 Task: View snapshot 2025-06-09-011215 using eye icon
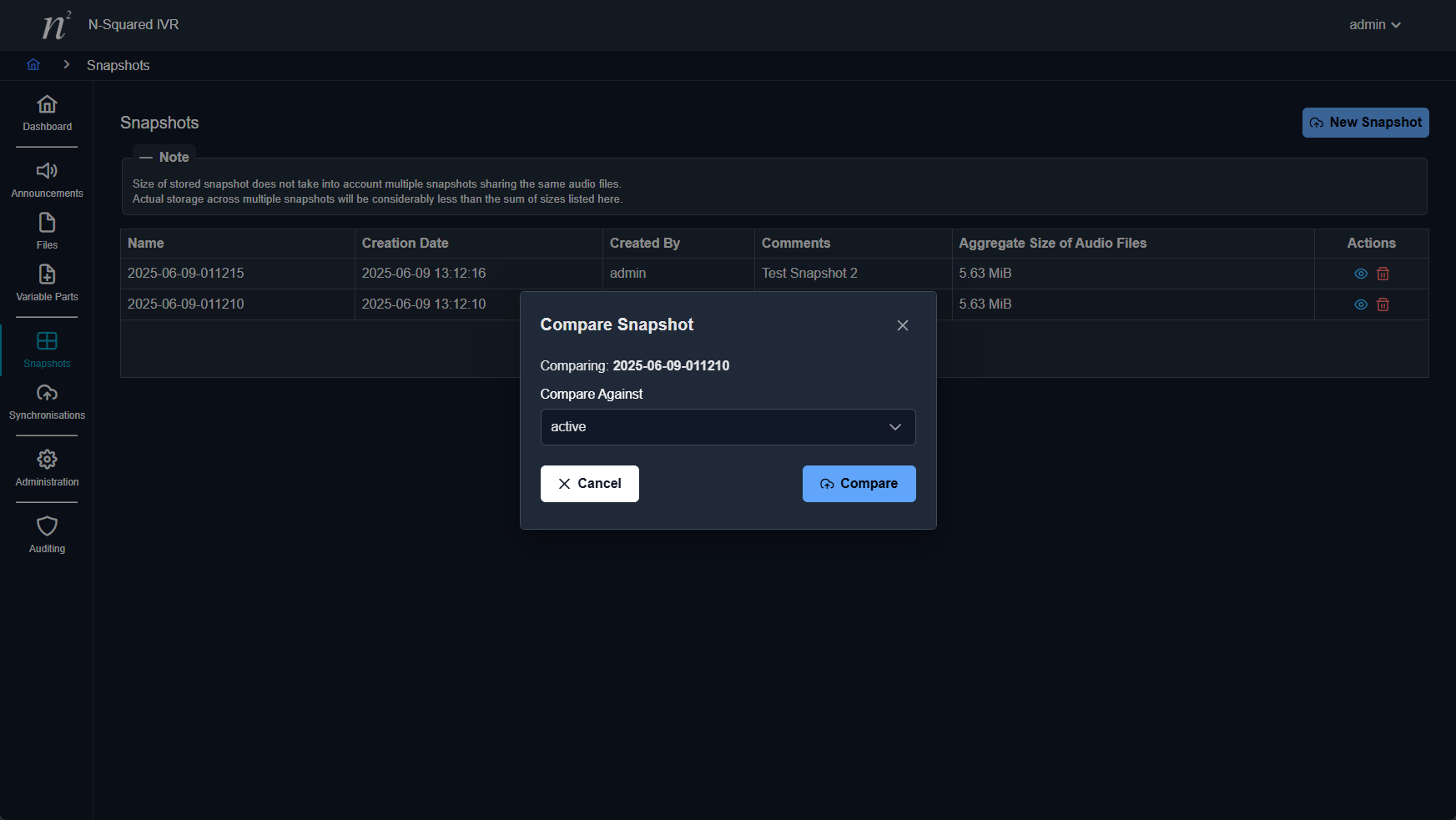(x=1360, y=274)
